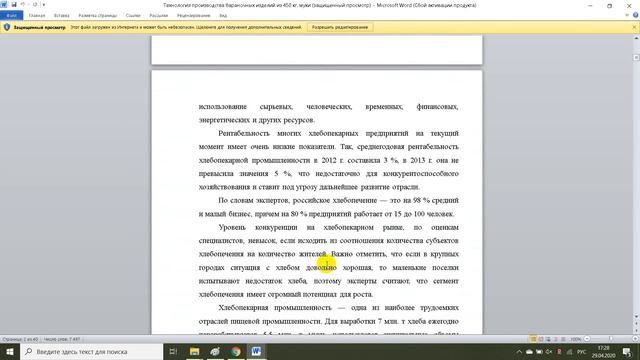The image size is (640, 360).
Task: Click the red antivirus tray icon
Action: (x=559, y=352)
